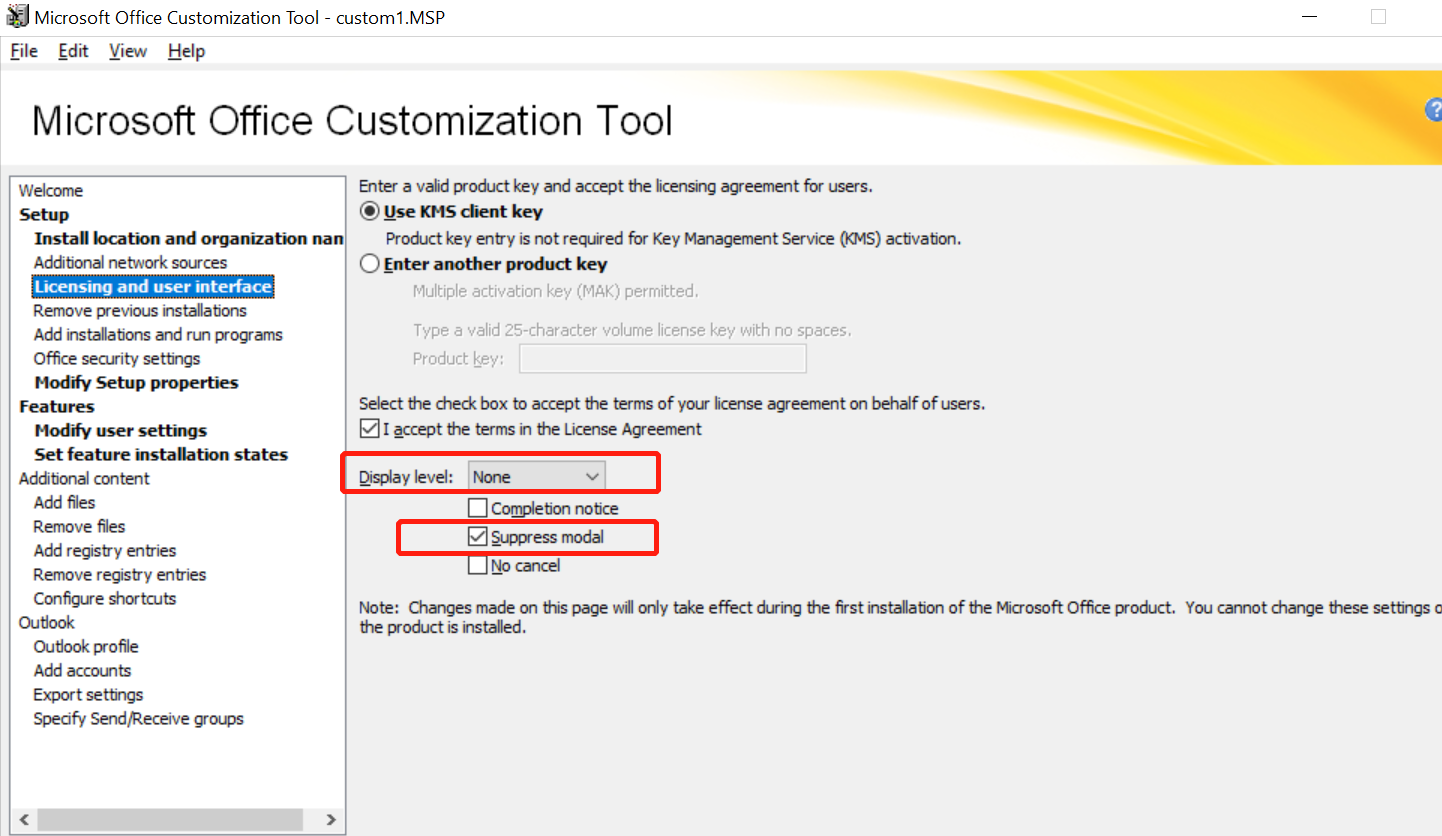
Task: Open Modify Setup properties page
Action: click(x=136, y=383)
